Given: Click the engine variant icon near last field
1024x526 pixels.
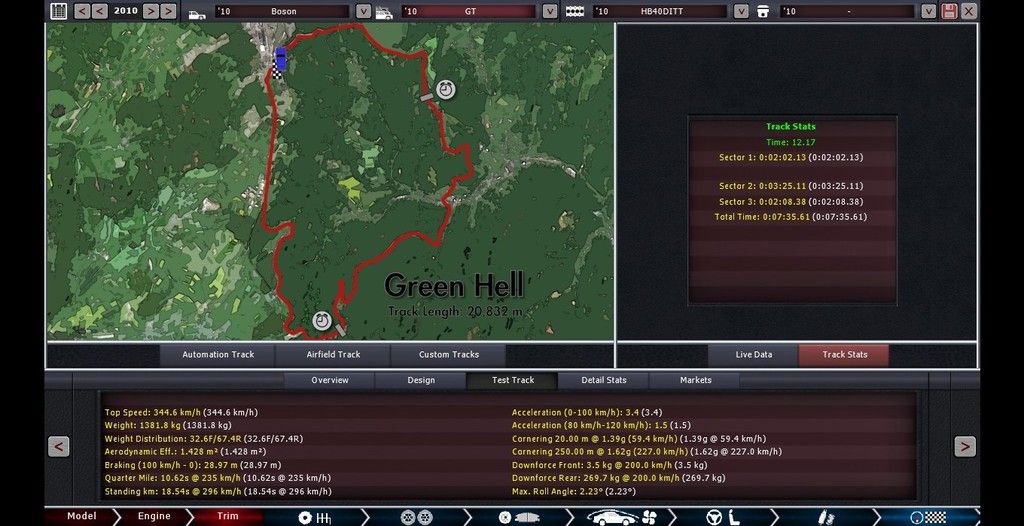Looking at the screenshot, I should [x=763, y=12].
